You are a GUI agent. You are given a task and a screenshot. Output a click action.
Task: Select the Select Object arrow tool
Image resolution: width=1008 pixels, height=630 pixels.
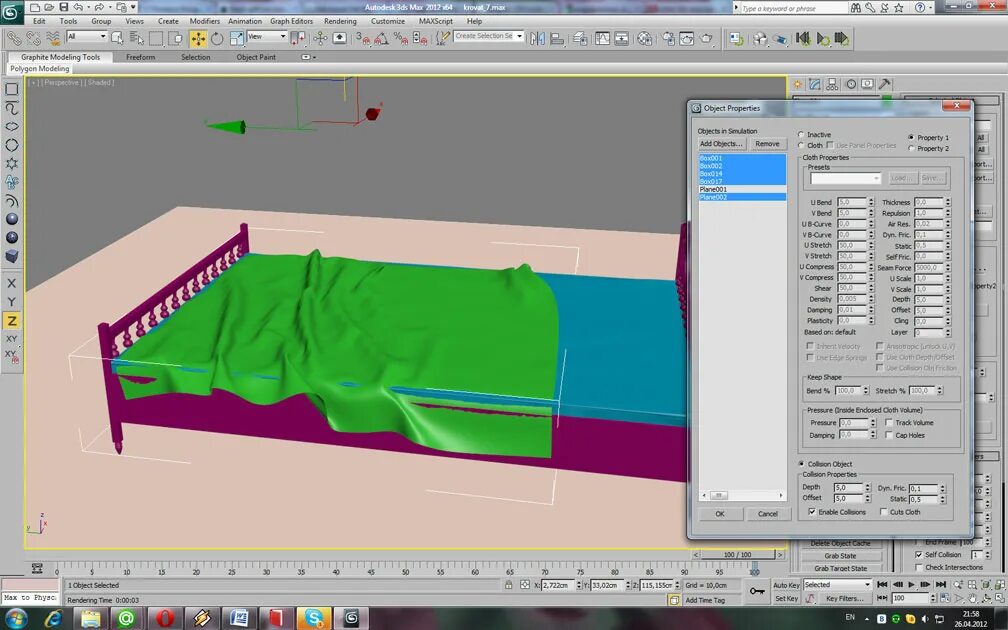tap(117, 38)
